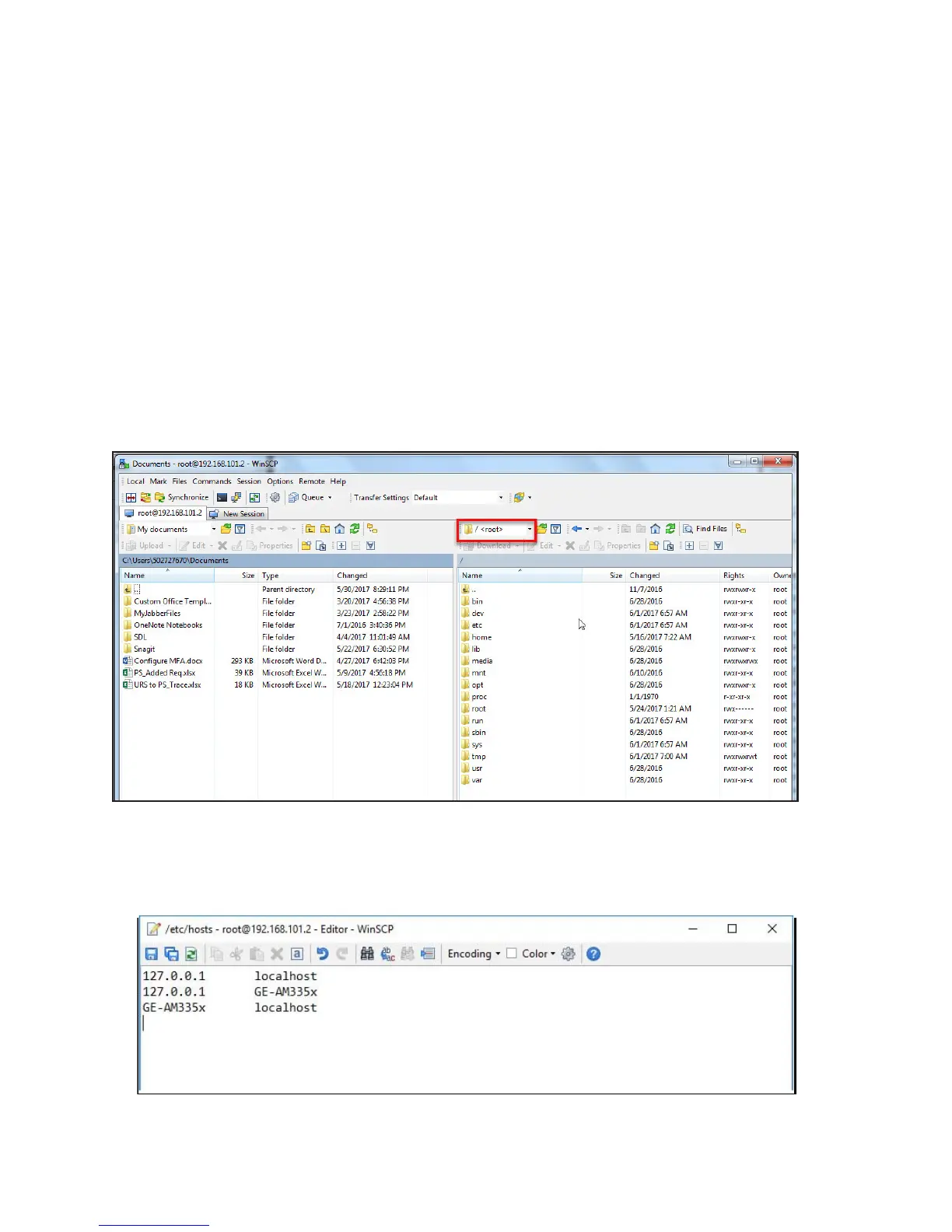
Task: Click the Go to line icon in editor
Action: [x=427, y=954]
